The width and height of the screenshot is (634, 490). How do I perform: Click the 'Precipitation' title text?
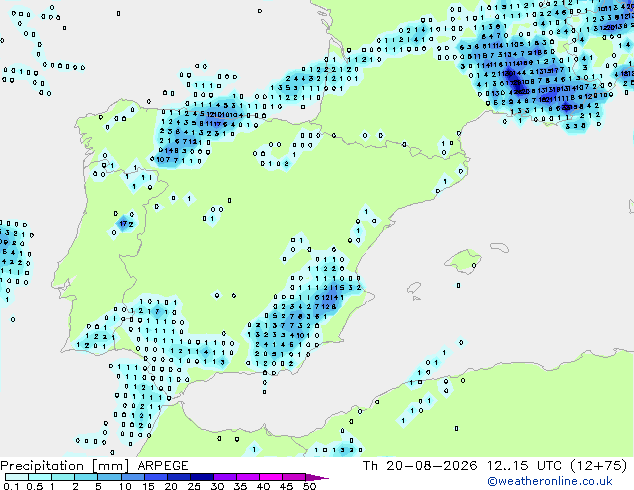pyautogui.click(x=42, y=466)
